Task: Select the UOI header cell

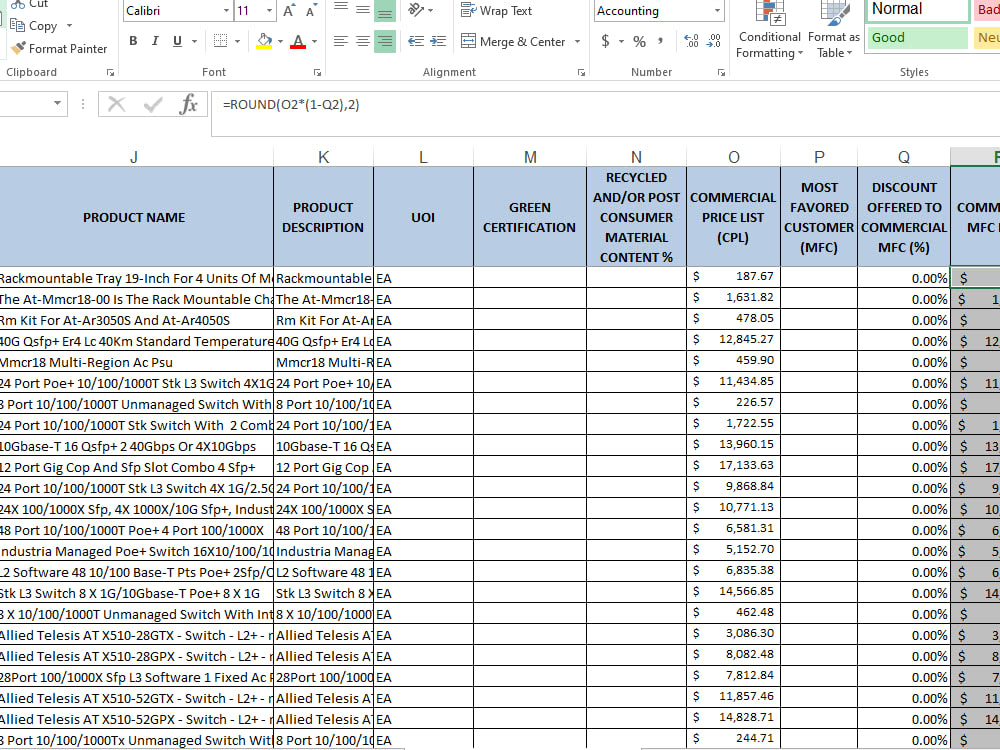Action: tap(423, 217)
